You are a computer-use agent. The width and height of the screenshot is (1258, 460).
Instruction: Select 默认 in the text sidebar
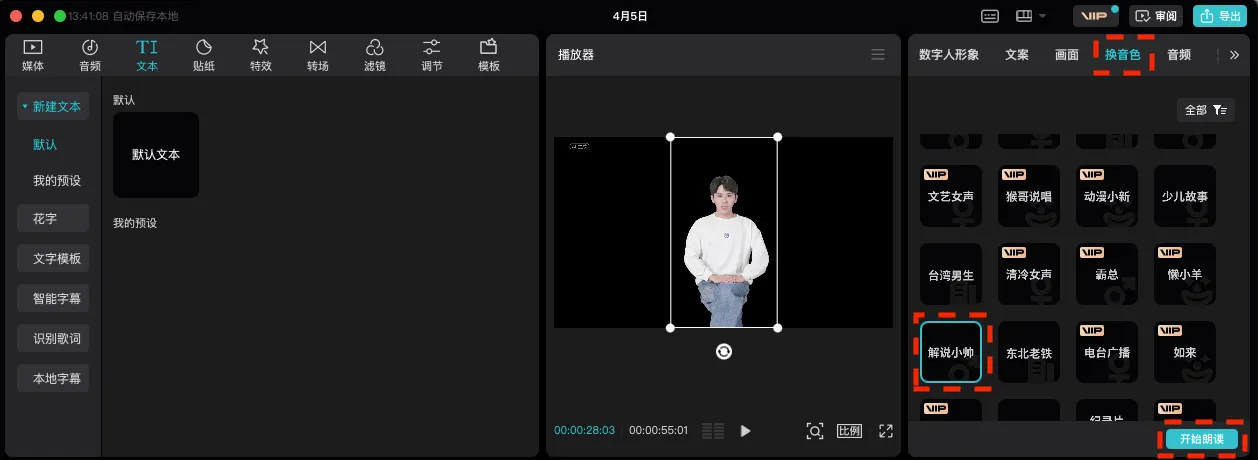click(x=45, y=144)
